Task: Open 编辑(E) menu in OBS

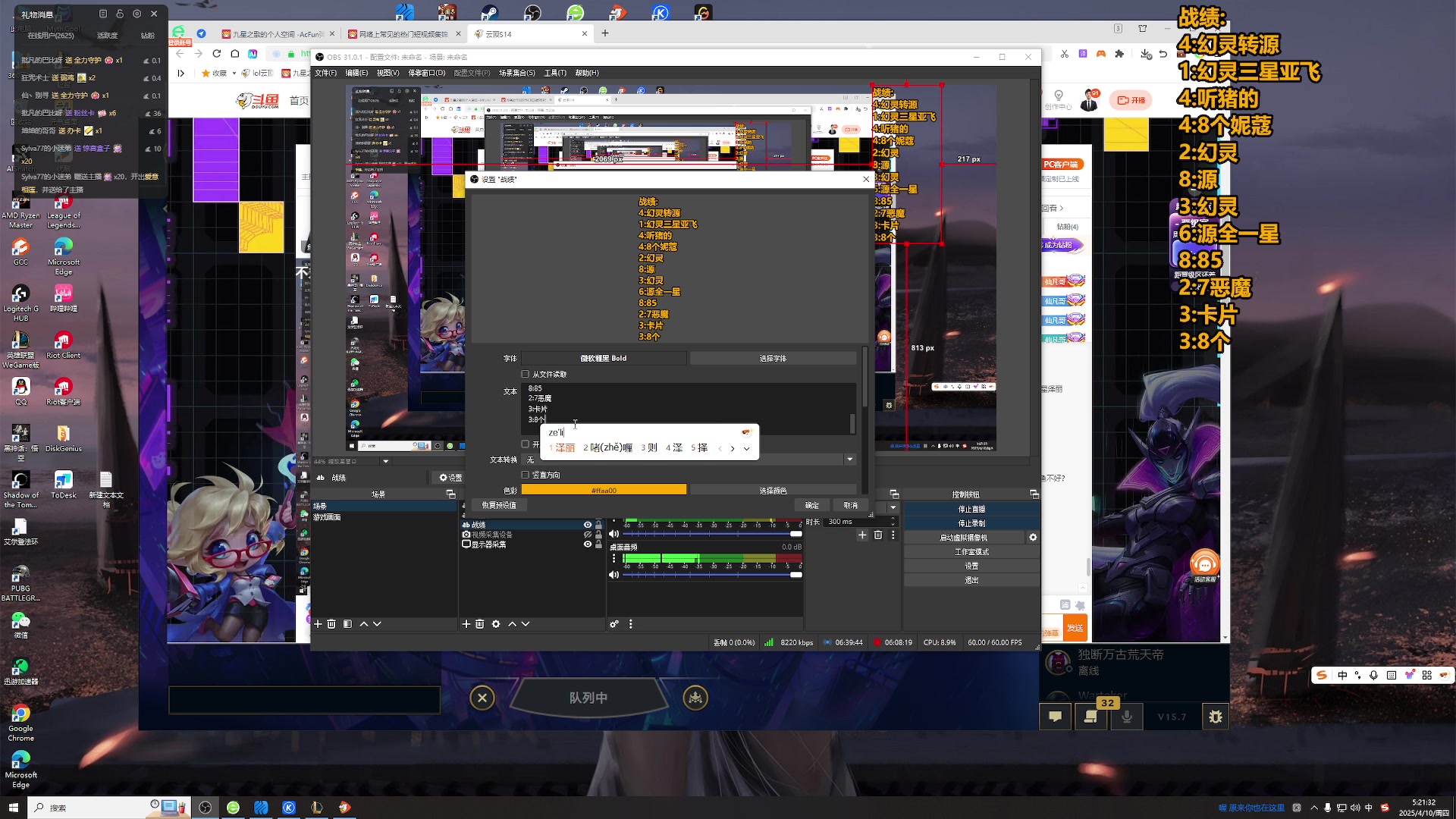Action: click(356, 73)
